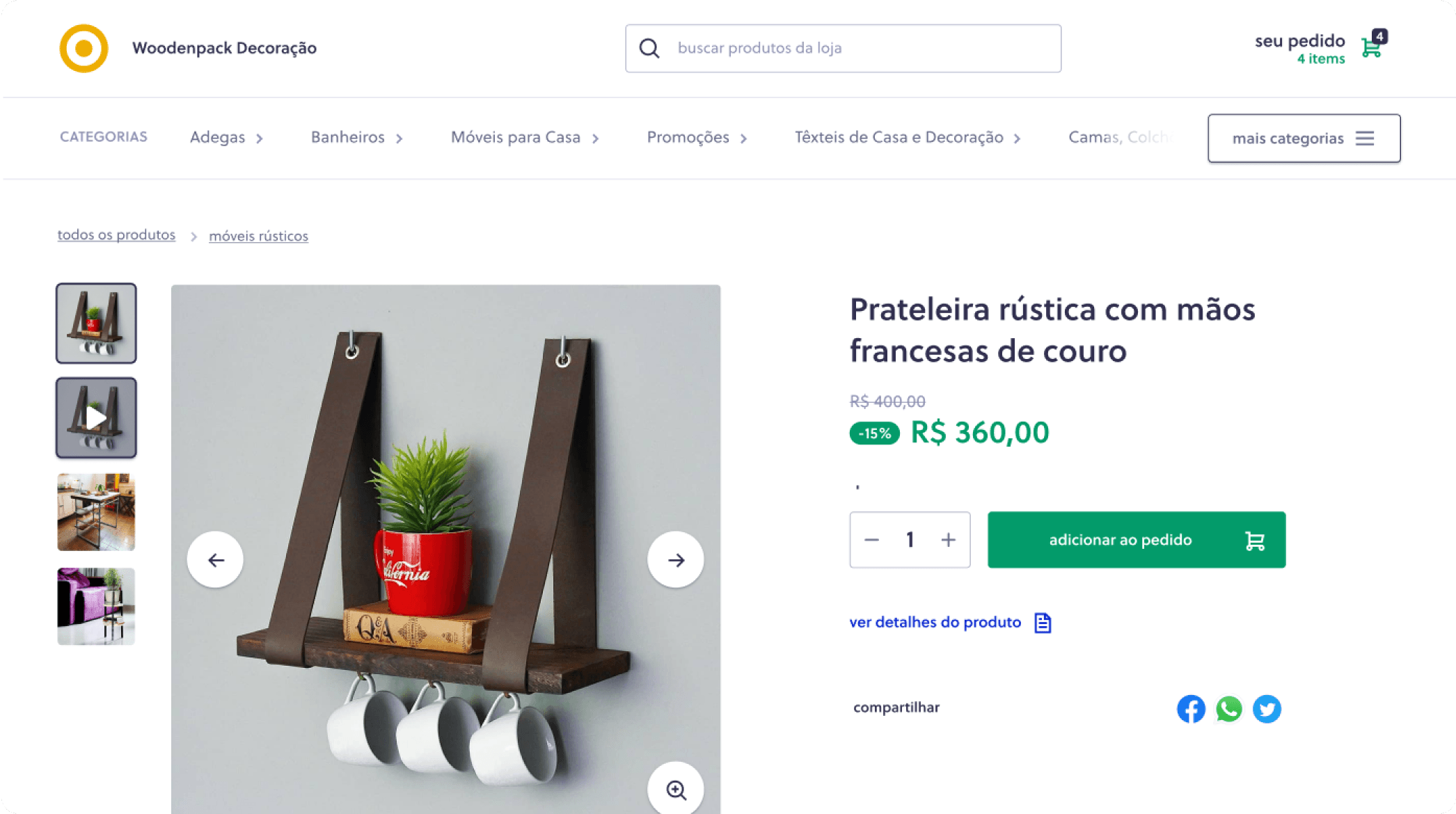Decrease quantity with minus button
The image size is (1456, 814).
(871, 540)
